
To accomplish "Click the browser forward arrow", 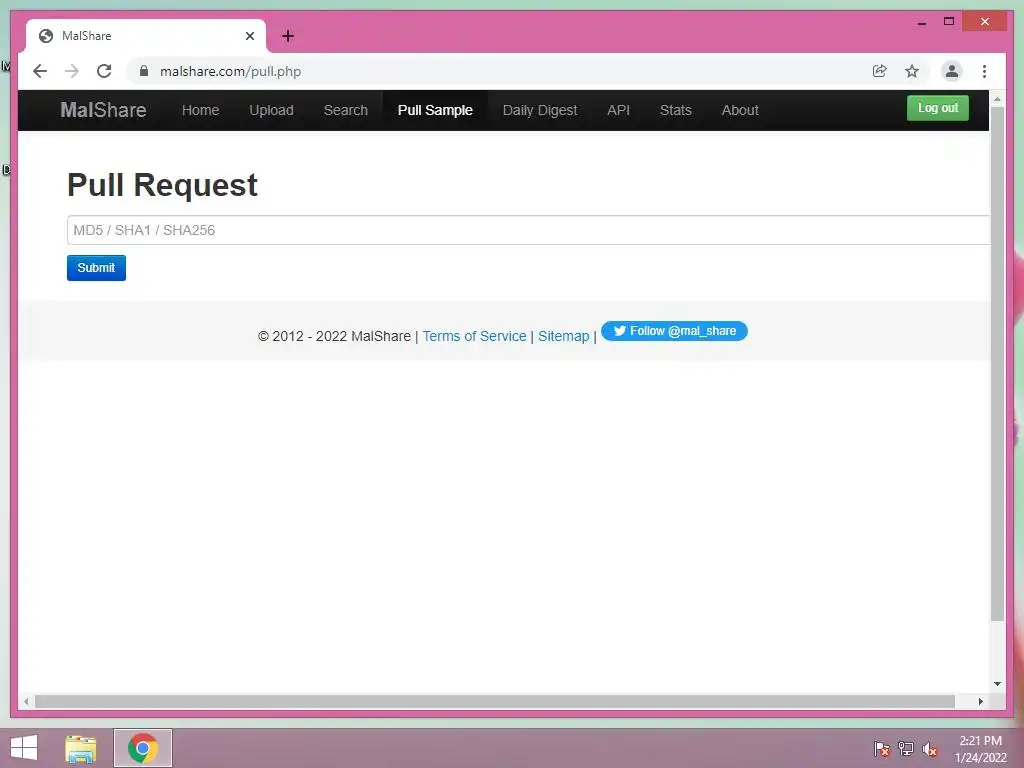I will [x=72, y=71].
